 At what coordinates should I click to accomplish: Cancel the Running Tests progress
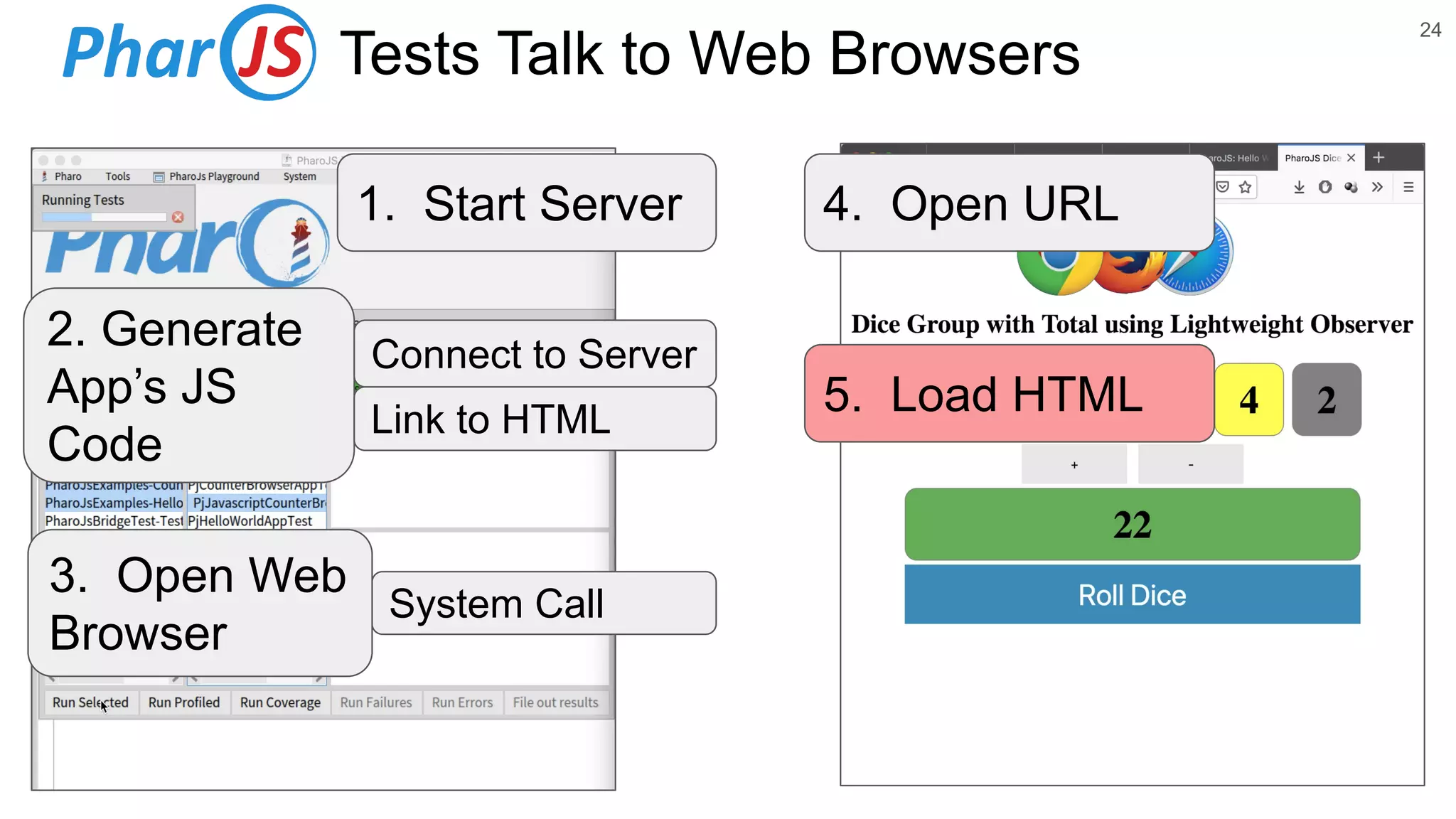point(178,217)
